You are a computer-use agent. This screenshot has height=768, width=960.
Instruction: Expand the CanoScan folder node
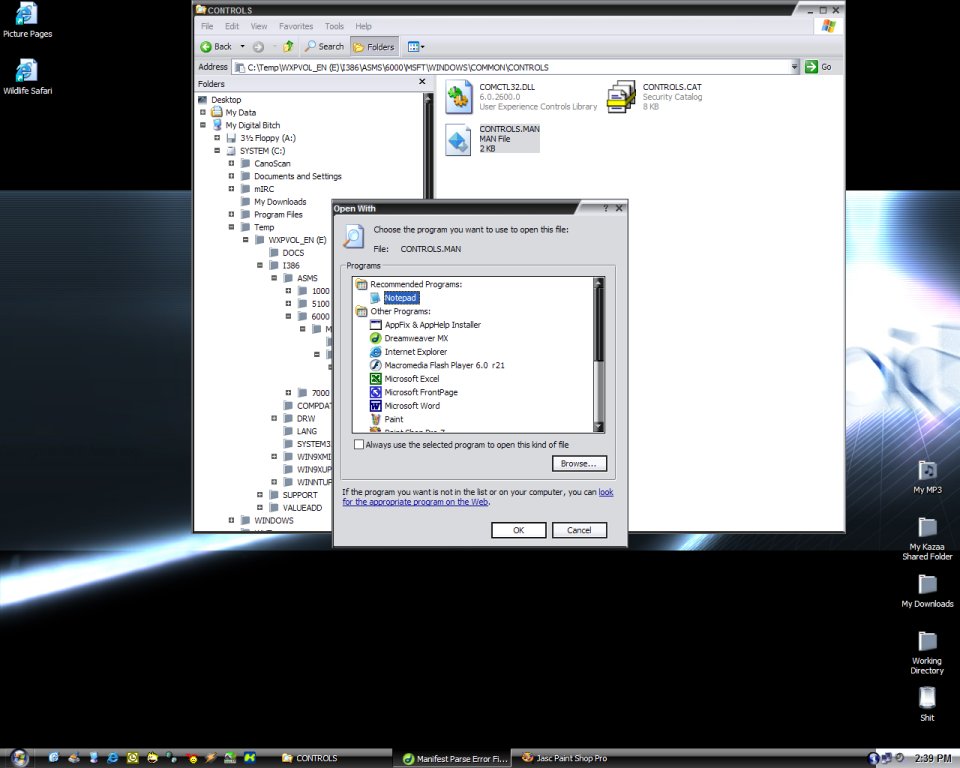pyautogui.click(x=231, y=164)
